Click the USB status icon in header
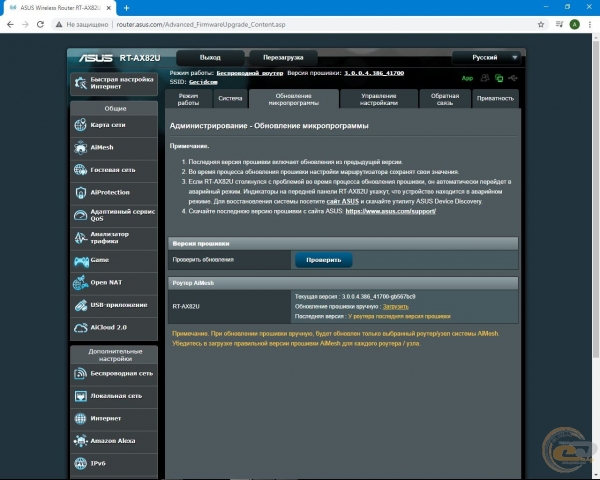The width and height of the screenshot is (600, 480). point(513,78)
